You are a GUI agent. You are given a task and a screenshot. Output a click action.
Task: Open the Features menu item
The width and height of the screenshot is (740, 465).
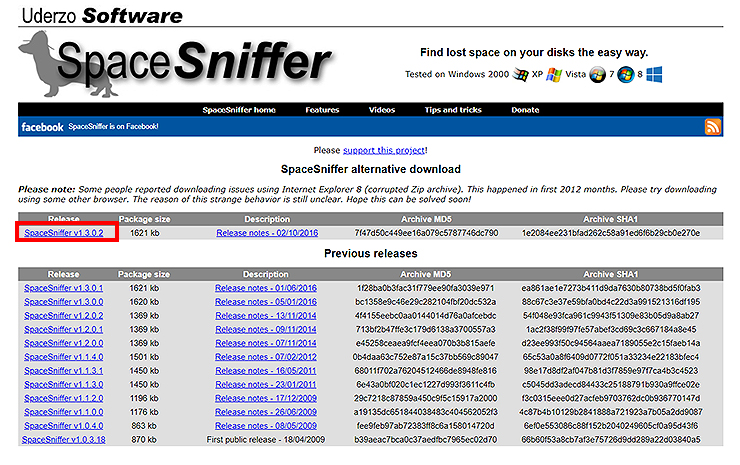pos(322,110)
